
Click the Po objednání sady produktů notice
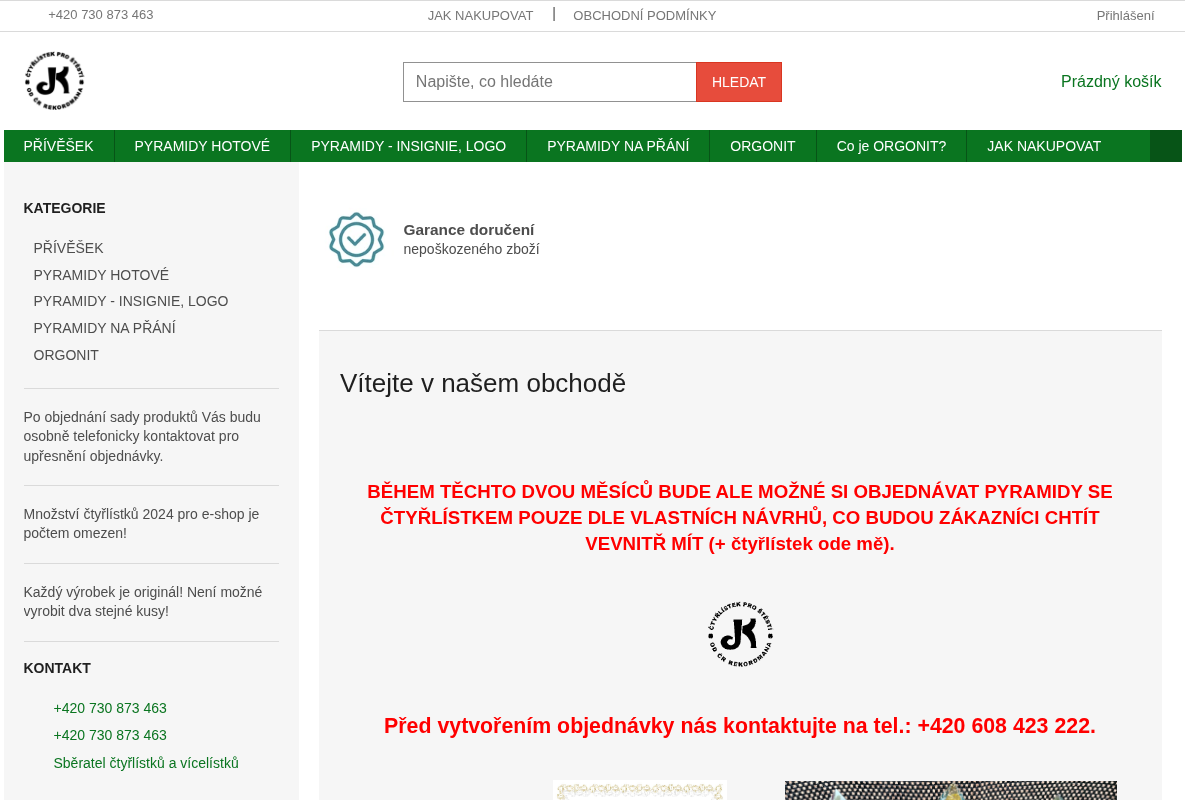[x=142, y=437]
